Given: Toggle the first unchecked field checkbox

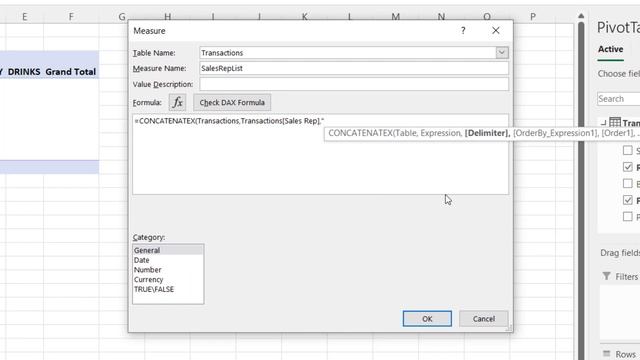Looking at the screenshot, I should (628, 150).
